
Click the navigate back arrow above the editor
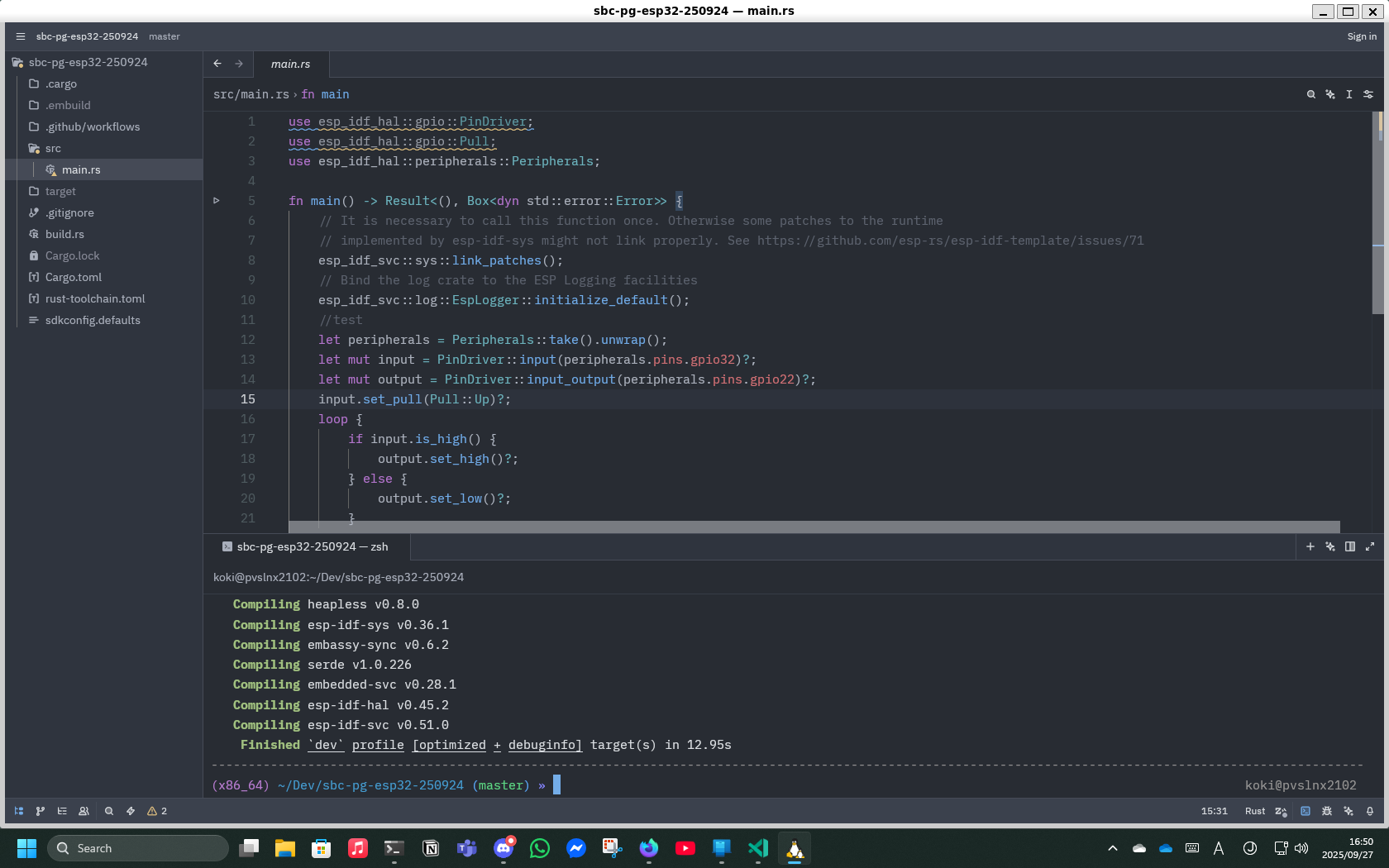click(x=217, y=64)
